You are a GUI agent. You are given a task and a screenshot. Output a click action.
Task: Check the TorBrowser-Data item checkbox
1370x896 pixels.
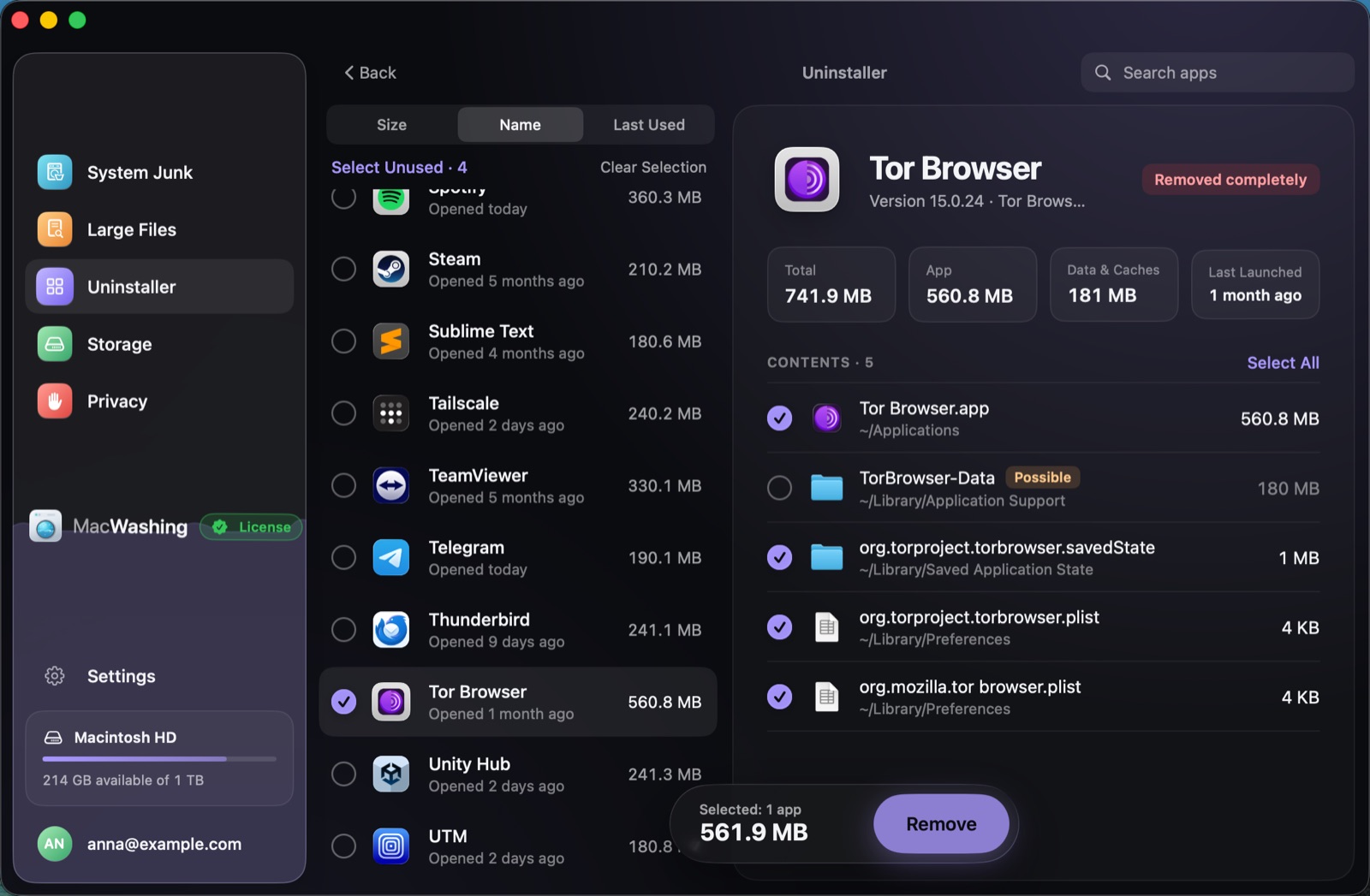(x=779, y=488)
